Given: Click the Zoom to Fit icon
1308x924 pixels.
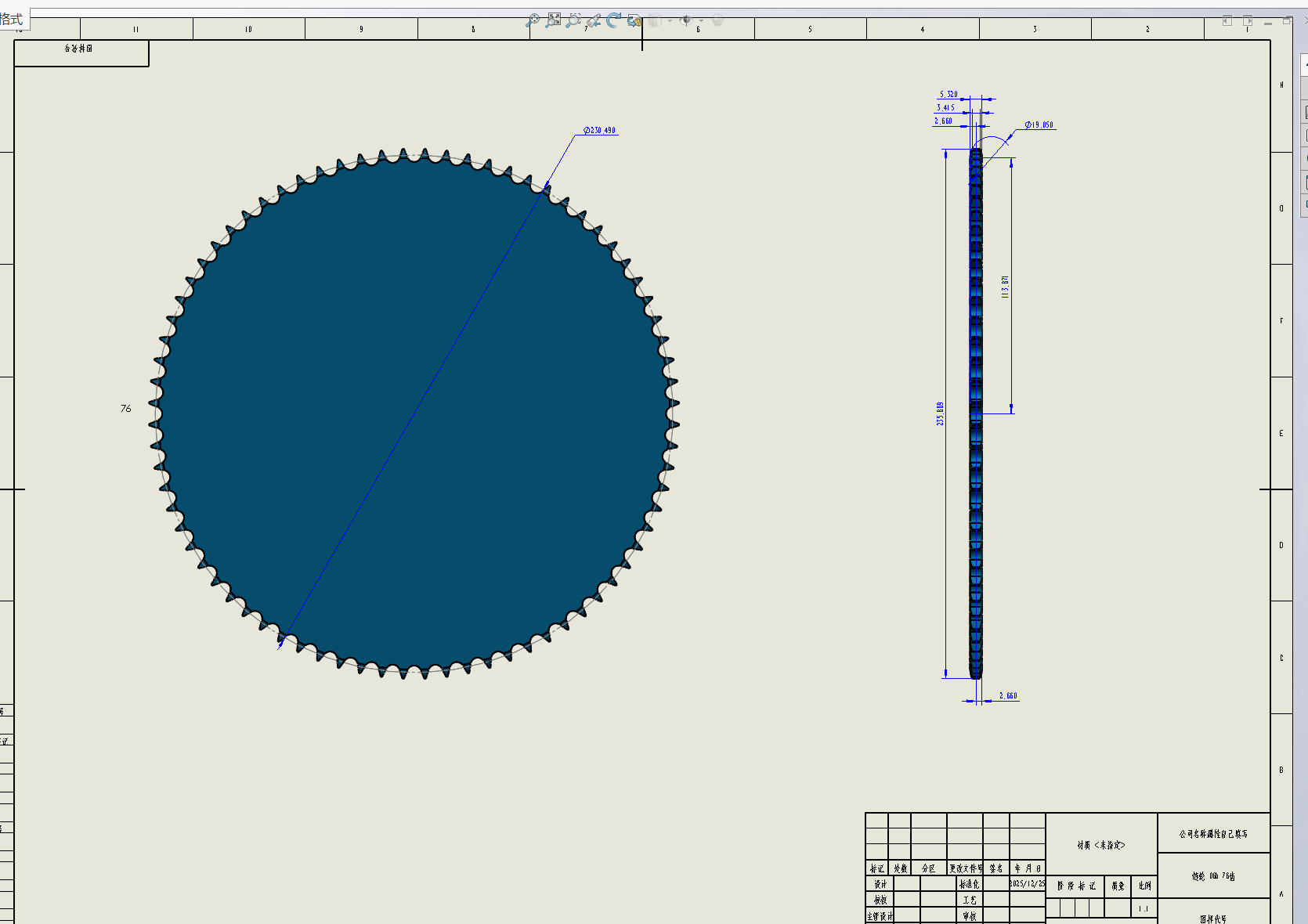Looking at the screenshot, I should pyautogui.click(x=553, y=20).
